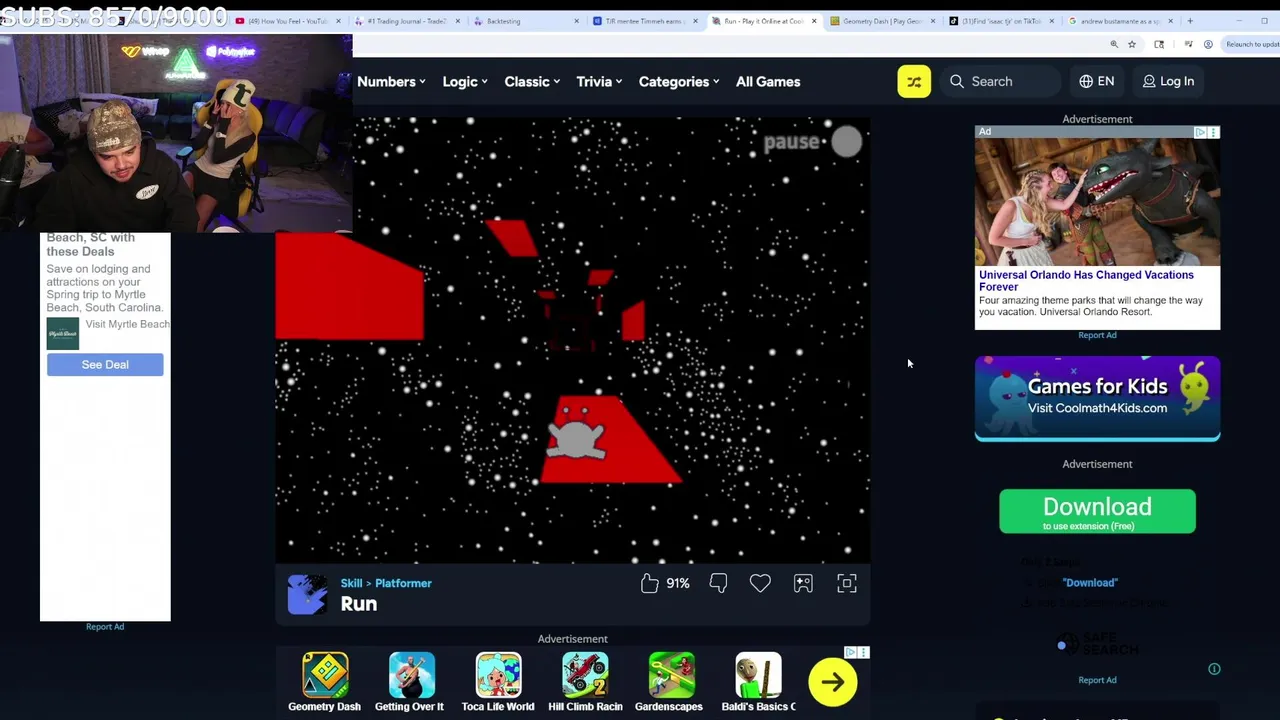Click the Run game category icon
Viewport: 1280px width, 720px height.
click(307, 594)
